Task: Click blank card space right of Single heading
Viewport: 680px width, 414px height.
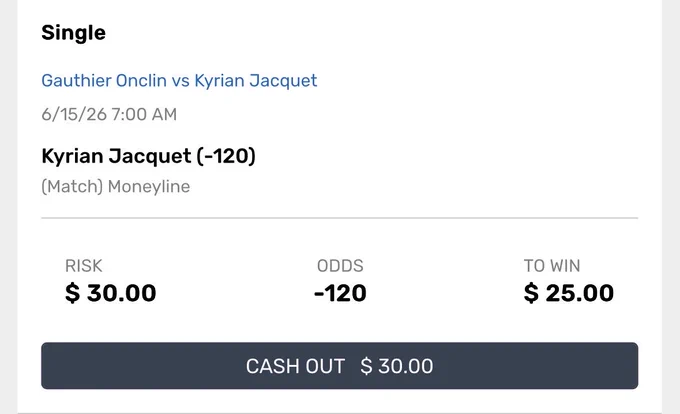Action: pyautogui.click(x=373, y=33)
